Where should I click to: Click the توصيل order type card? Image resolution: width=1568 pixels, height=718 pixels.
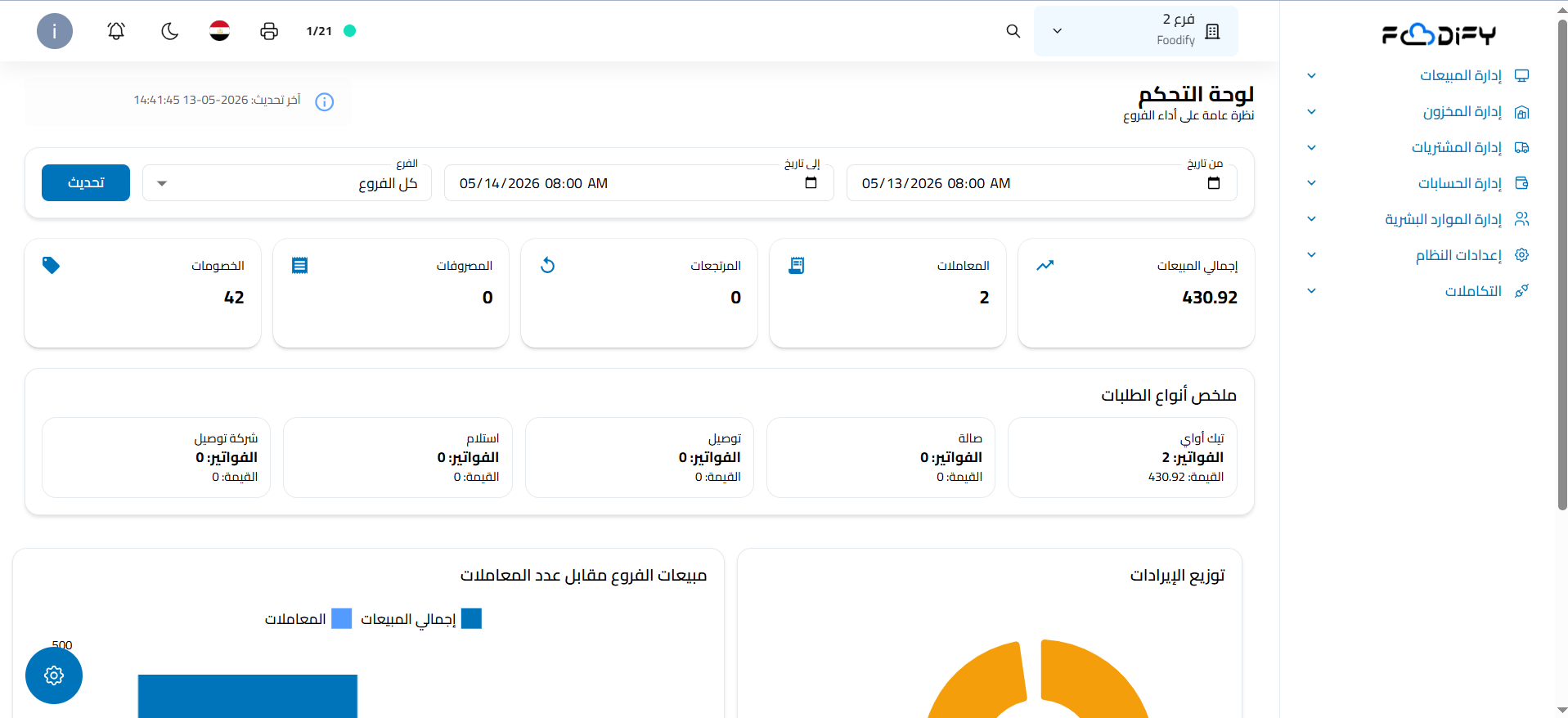(640, 457)
